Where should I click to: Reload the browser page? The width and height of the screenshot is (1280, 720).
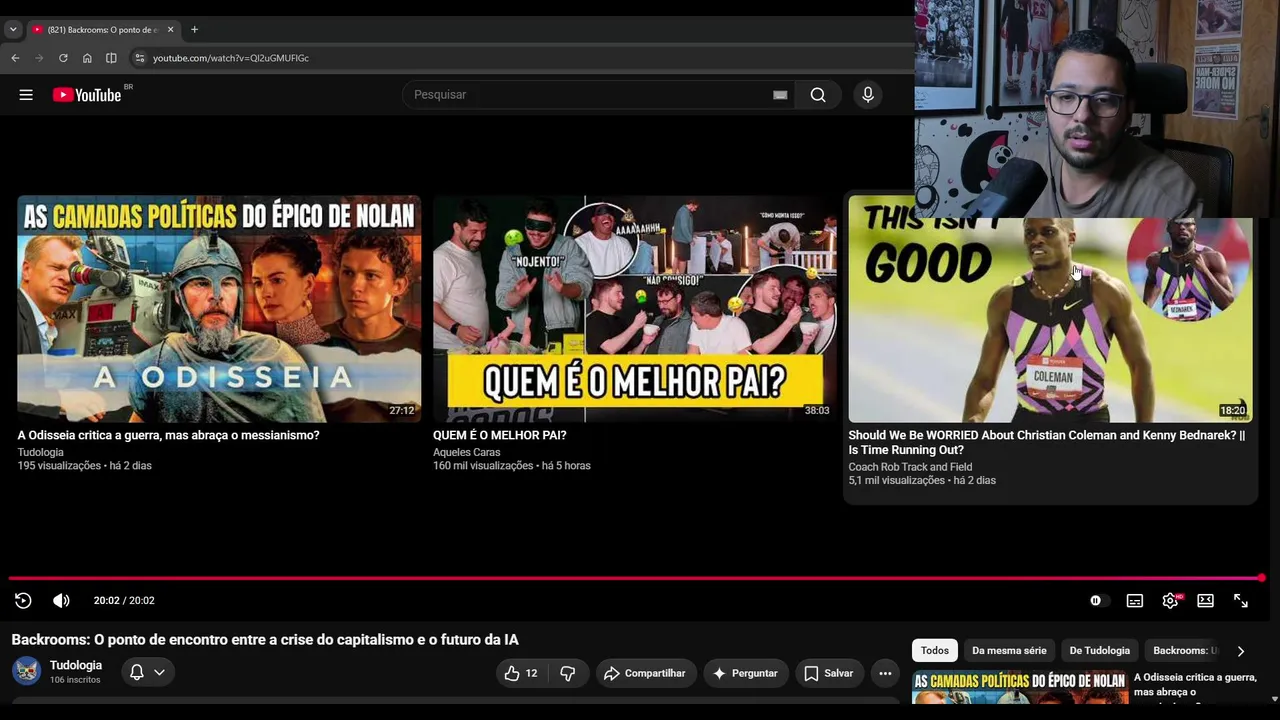63,58
